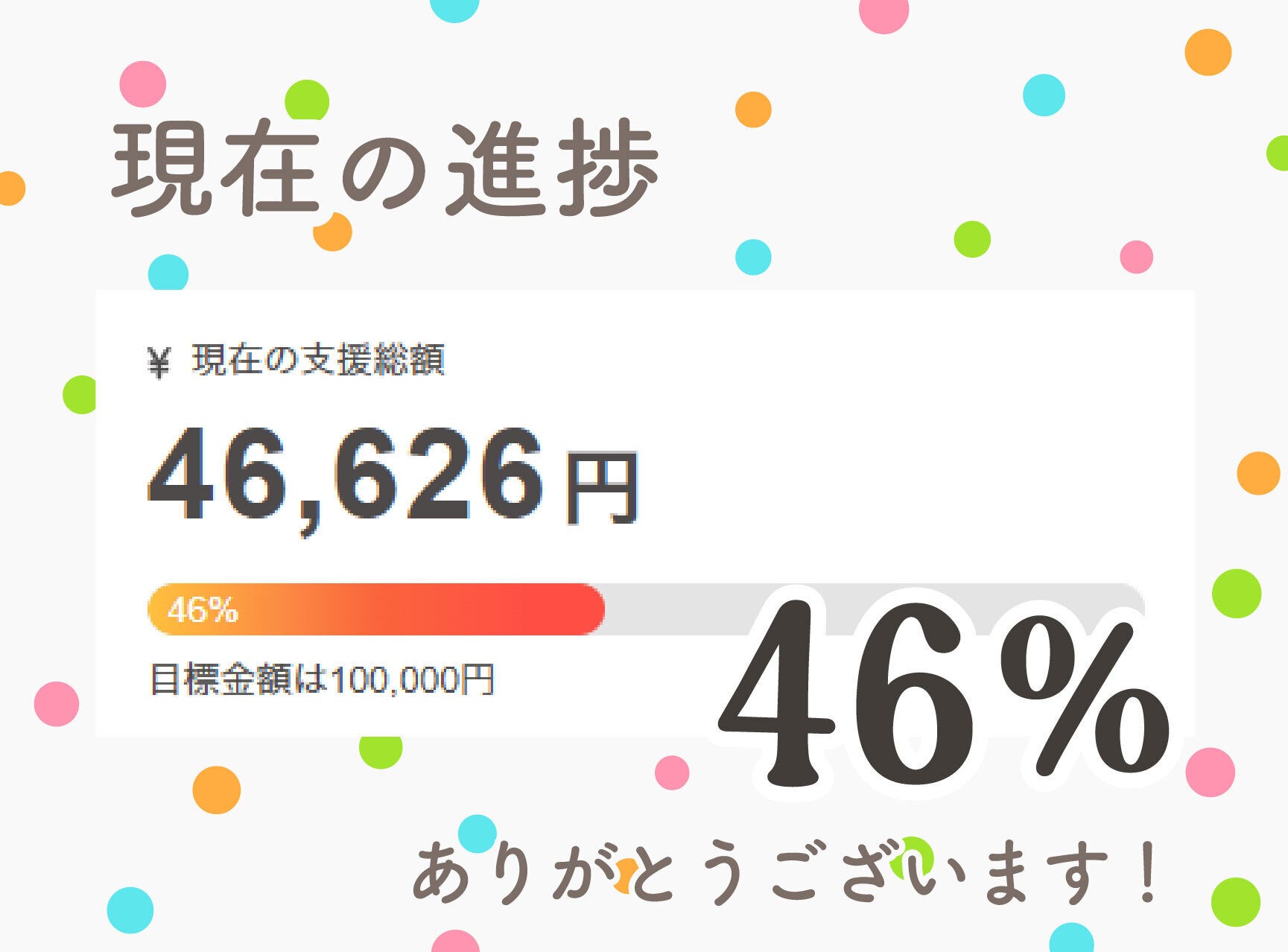The width and height of the screenshot is (1288, 952).
Task: Click the exclamation mark ending the thank-you message
Action: pos(1148,872)
